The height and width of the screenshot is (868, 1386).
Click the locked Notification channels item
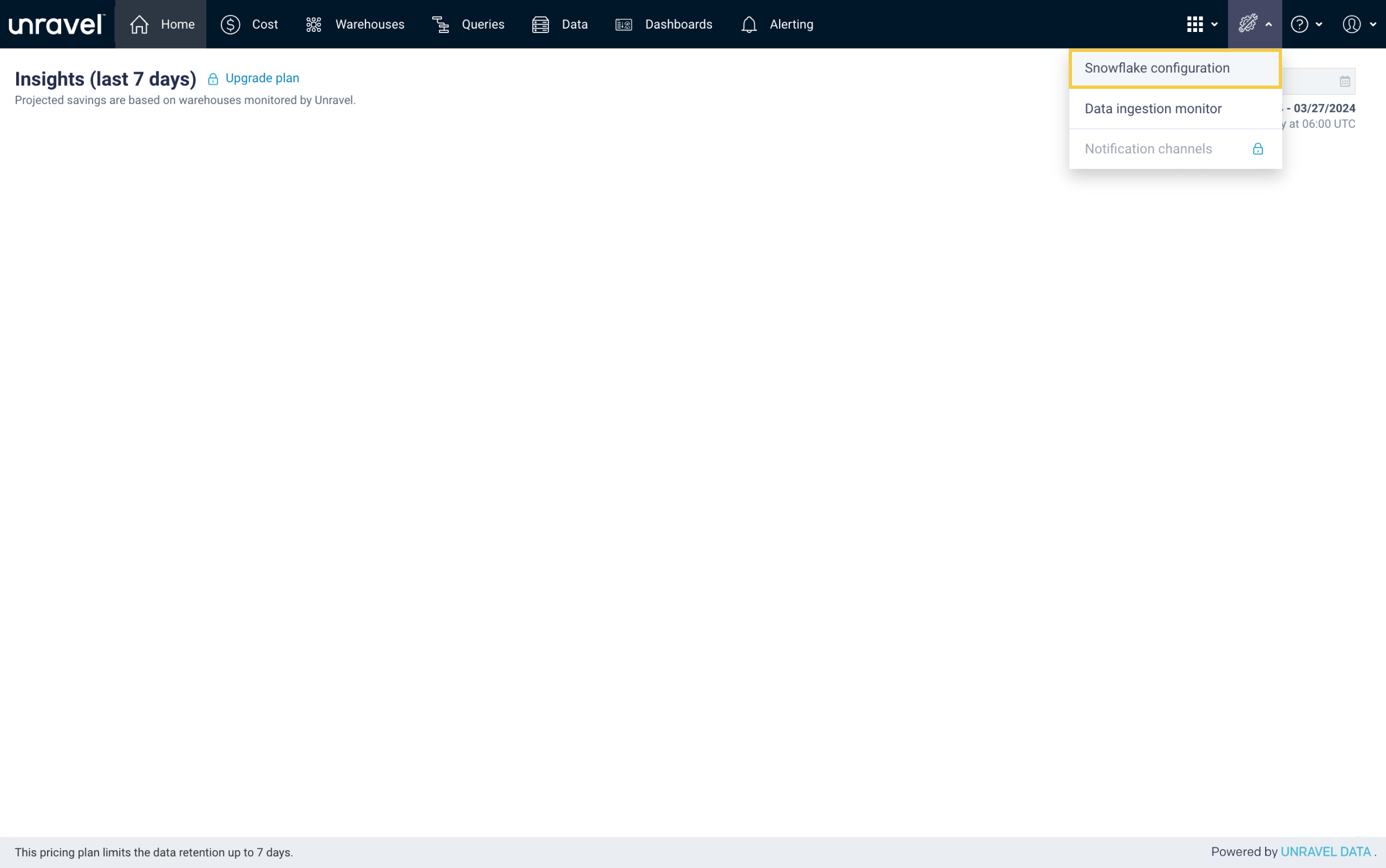tap(1148, 149)
